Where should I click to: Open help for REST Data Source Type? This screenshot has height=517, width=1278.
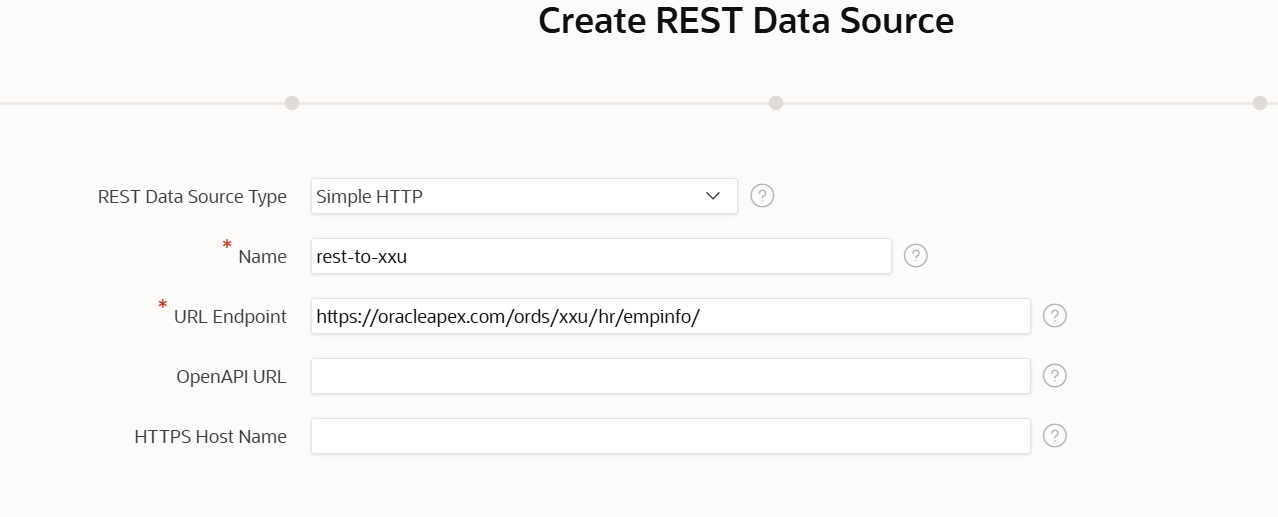coord(762,196)
